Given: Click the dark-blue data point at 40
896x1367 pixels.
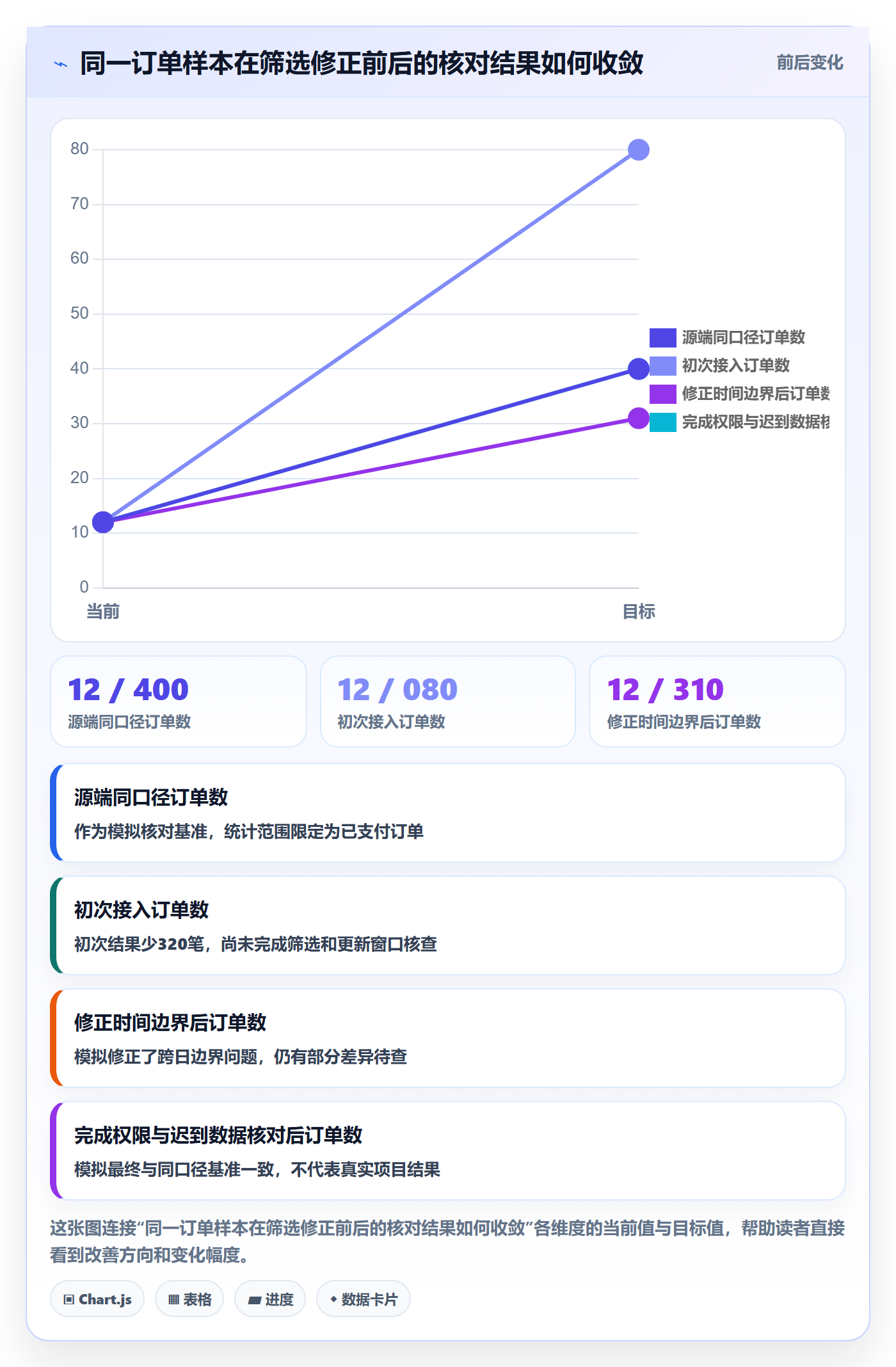Looking at the screenshot, I should 638,369.
